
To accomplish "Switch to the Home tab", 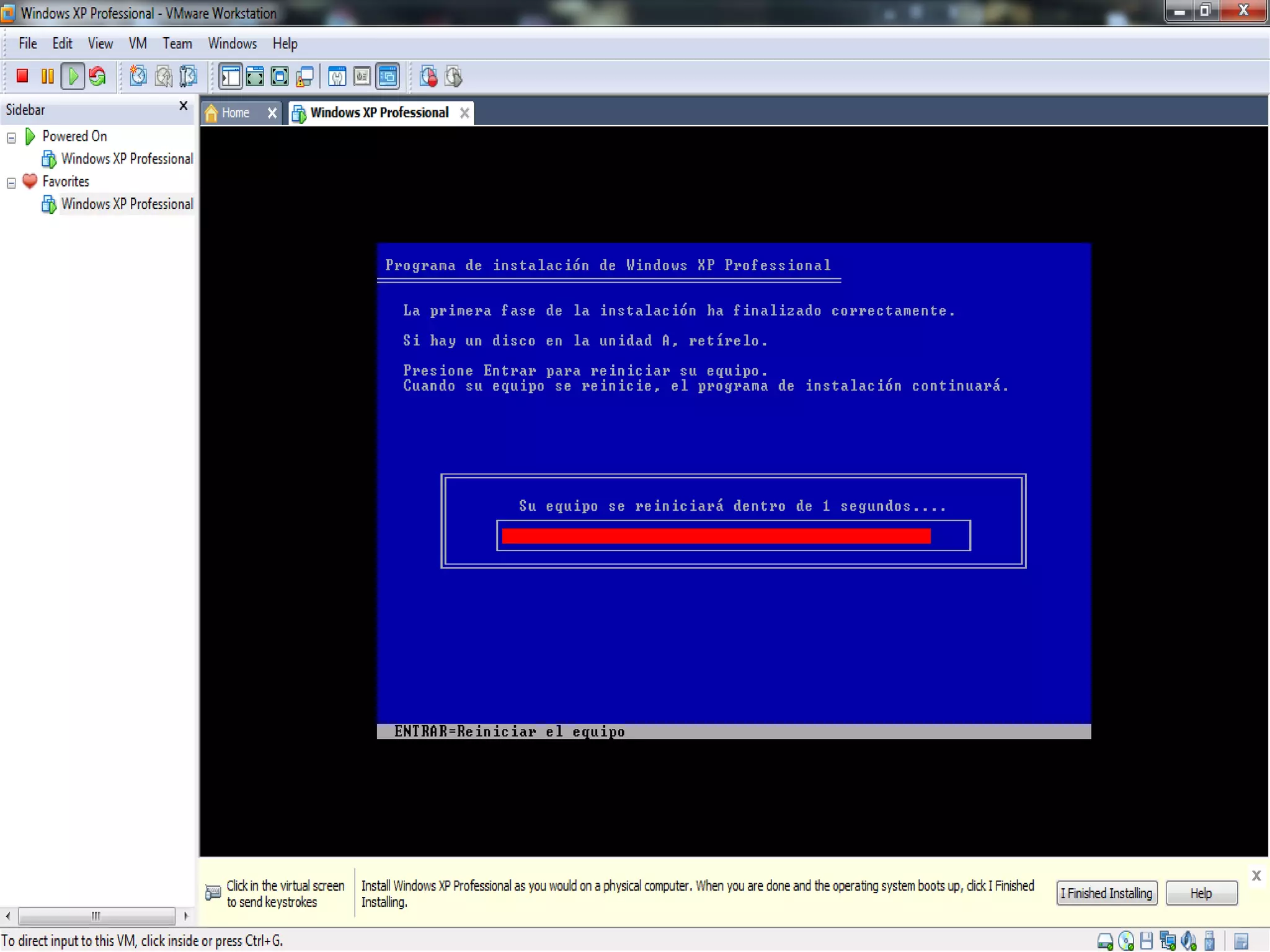I will 236,113.
